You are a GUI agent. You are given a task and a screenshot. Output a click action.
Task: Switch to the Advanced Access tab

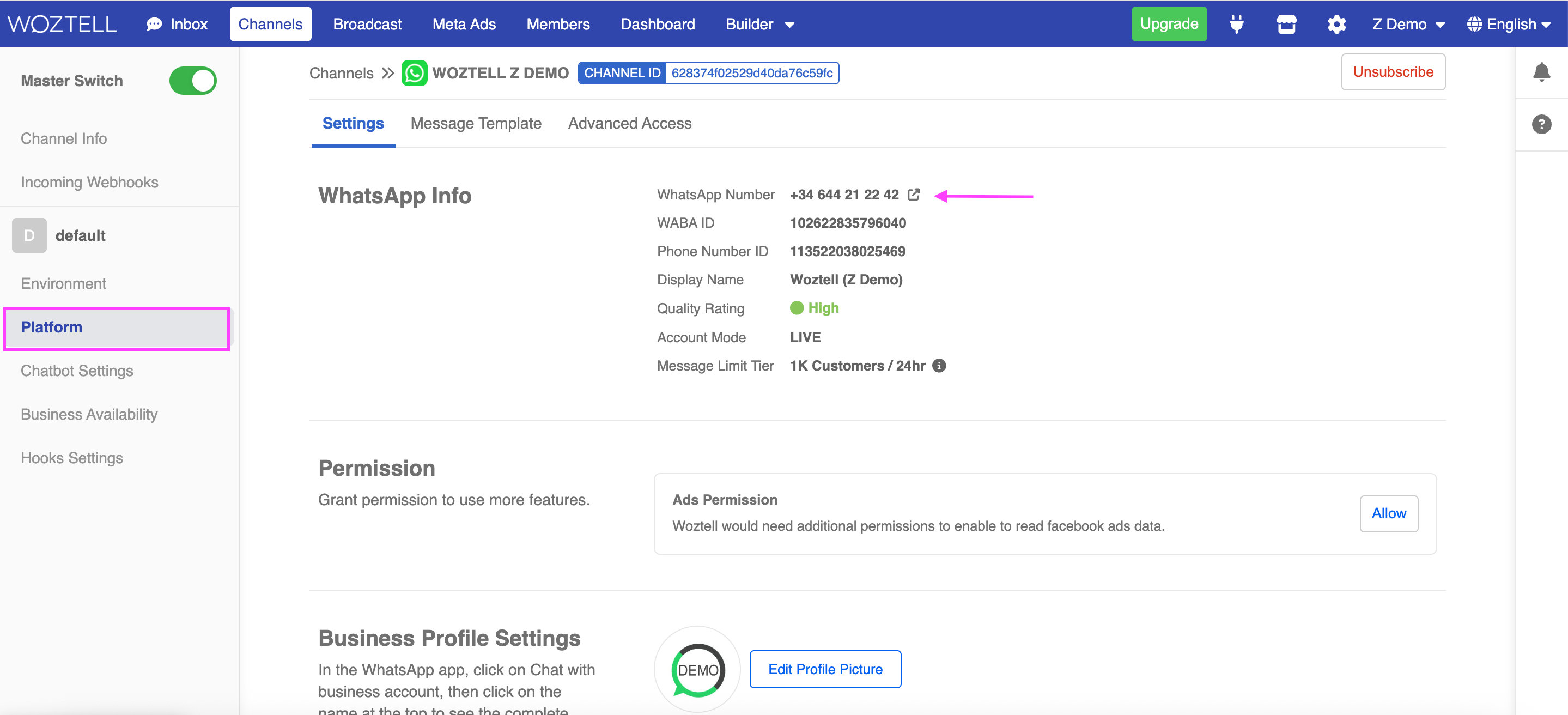point(629,123)
